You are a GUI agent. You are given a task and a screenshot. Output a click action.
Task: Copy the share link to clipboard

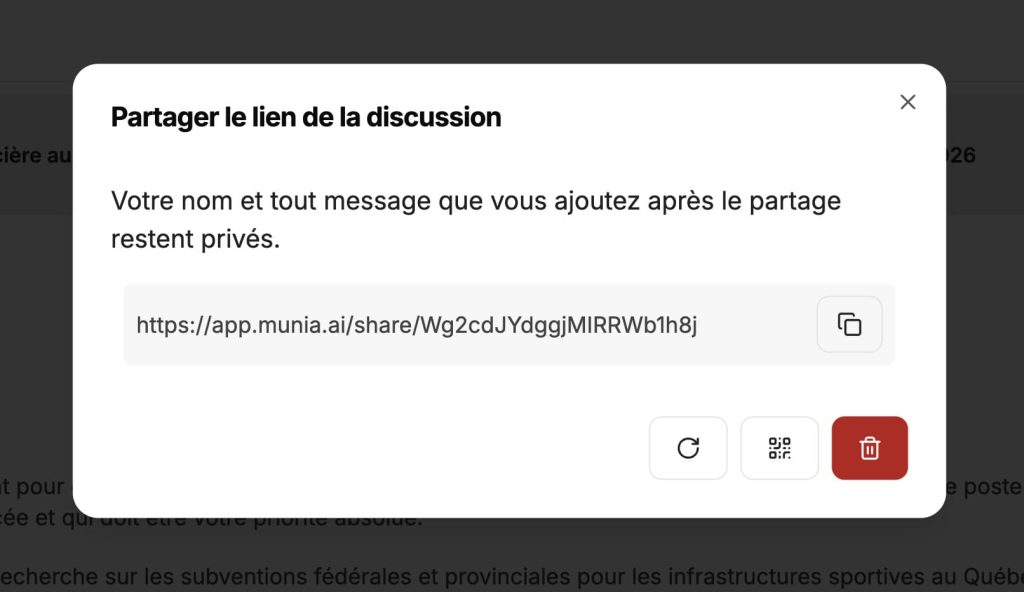click(849, 324)
